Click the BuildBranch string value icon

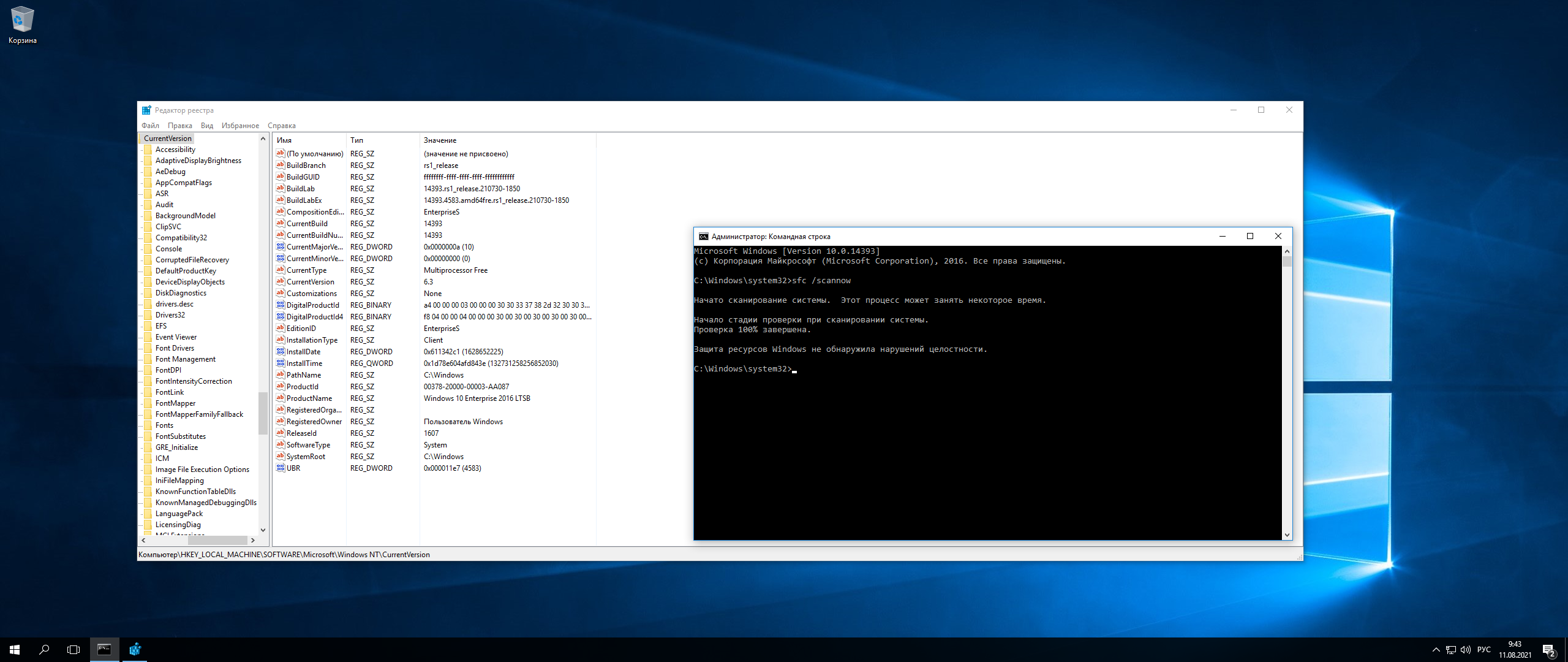point(281,165)
